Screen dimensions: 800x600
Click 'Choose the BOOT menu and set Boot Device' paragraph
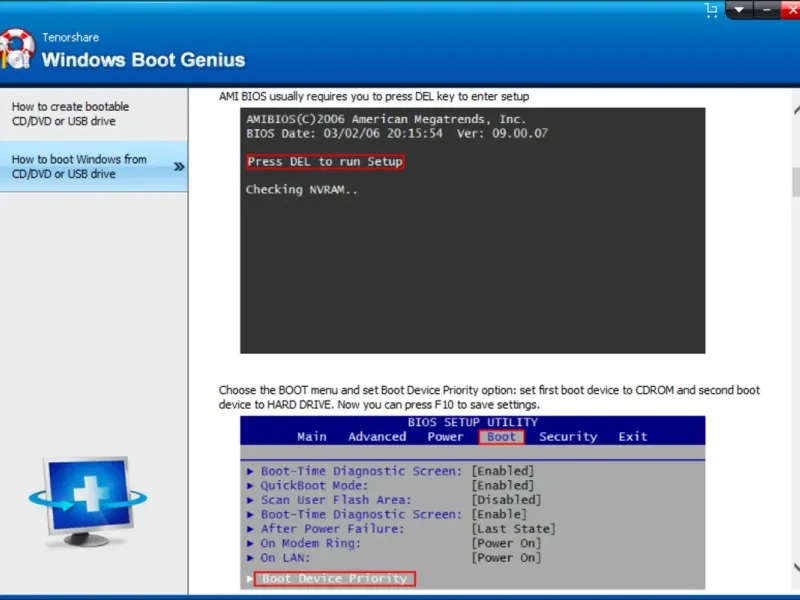point(489,397)
